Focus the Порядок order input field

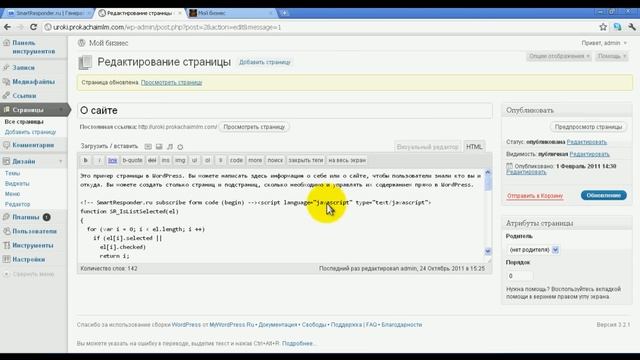[519, 276]
